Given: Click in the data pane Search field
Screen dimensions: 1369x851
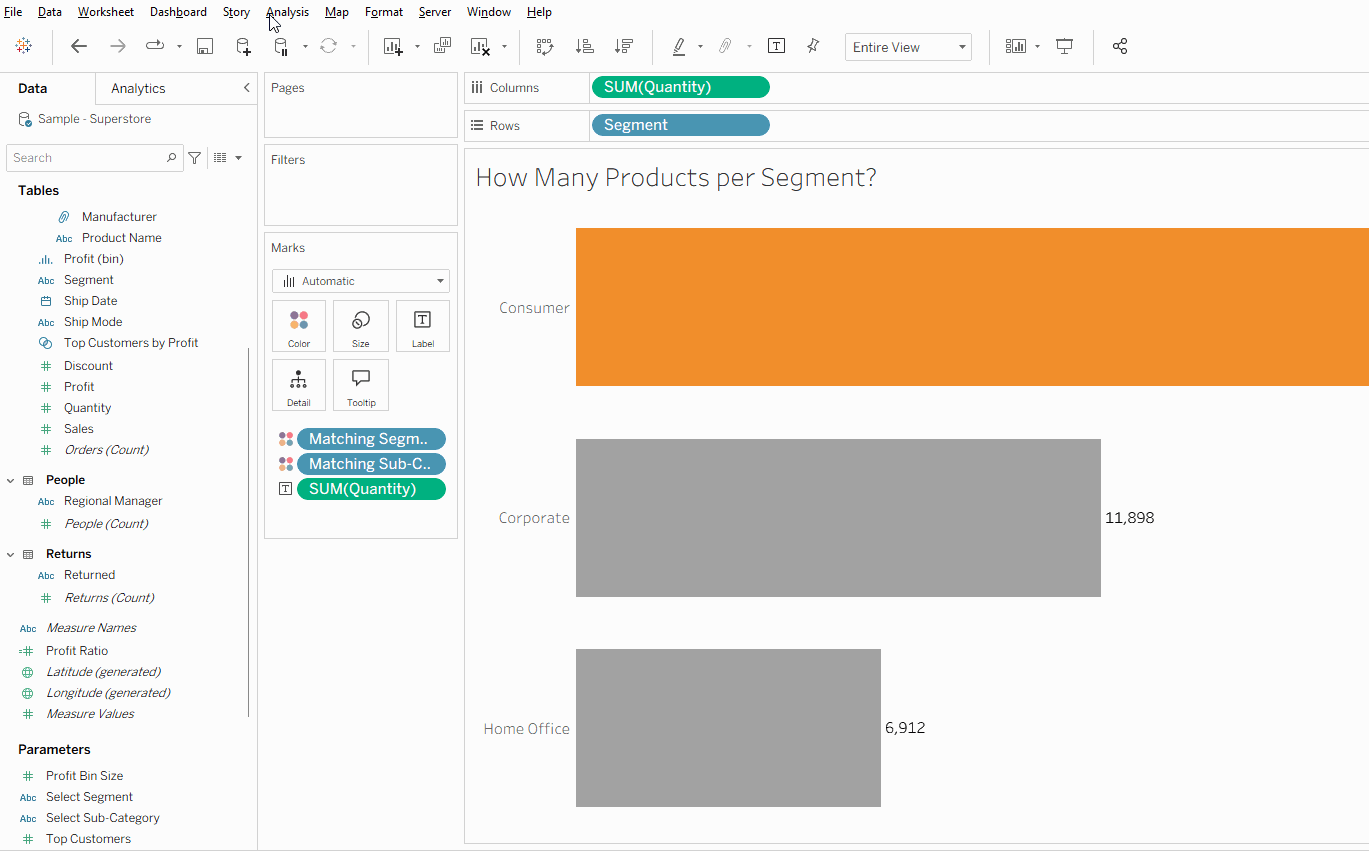Looking at the screenshot, I should pyautogui.click(x=86, y=158).
